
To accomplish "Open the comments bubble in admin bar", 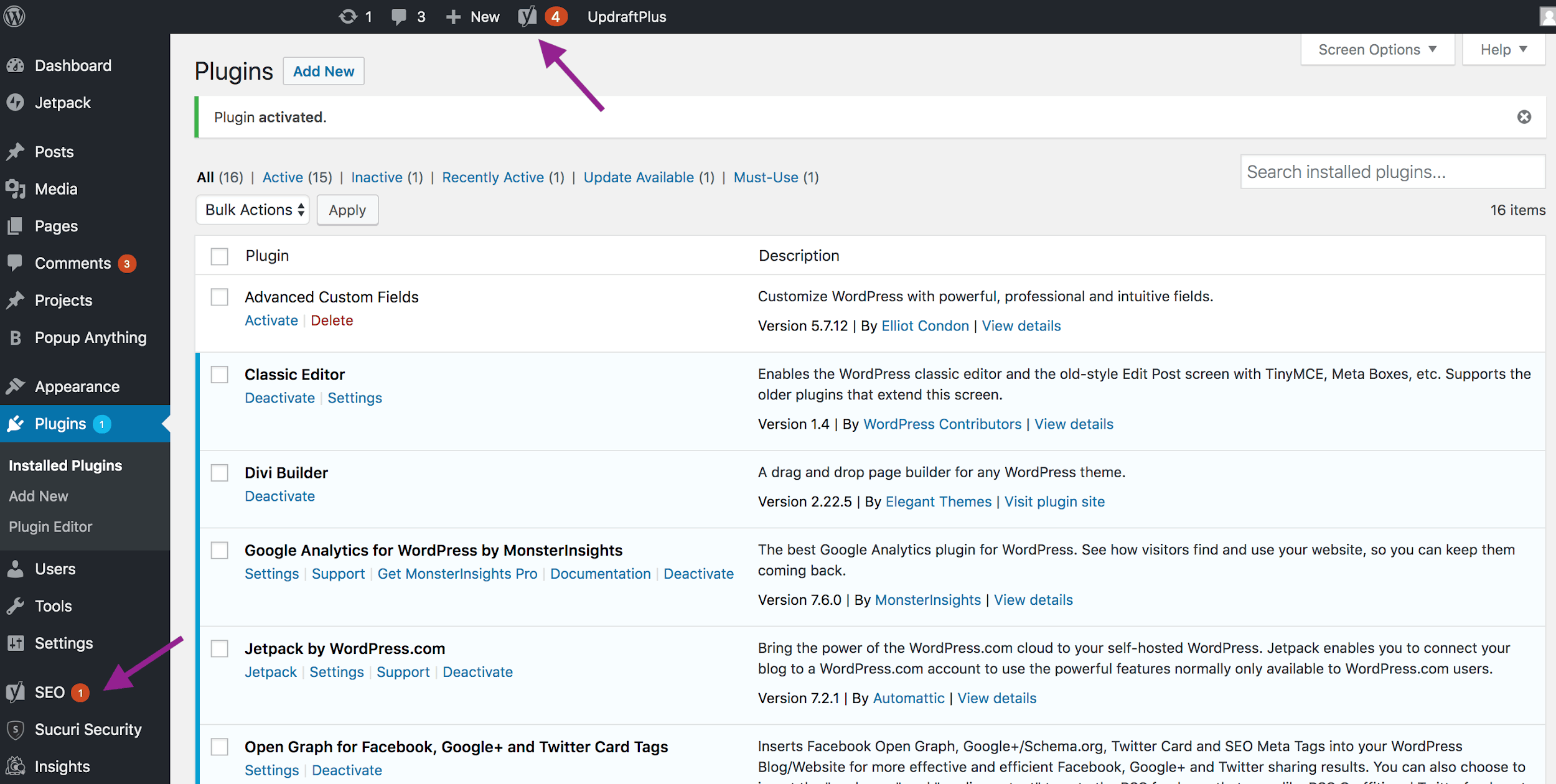I will pos(399,17).
